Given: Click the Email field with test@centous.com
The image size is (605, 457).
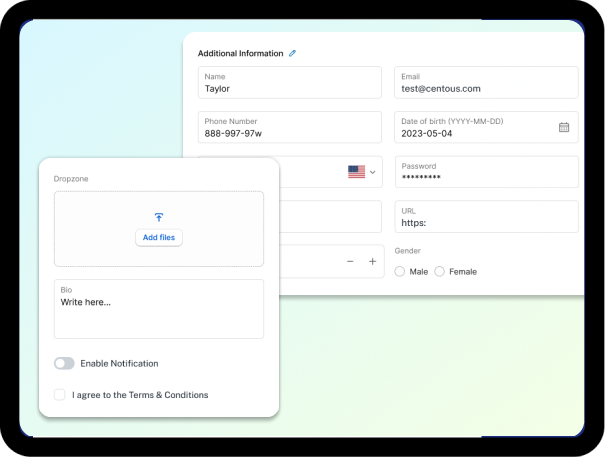Looking at the screenshot, I should (486, 83).
